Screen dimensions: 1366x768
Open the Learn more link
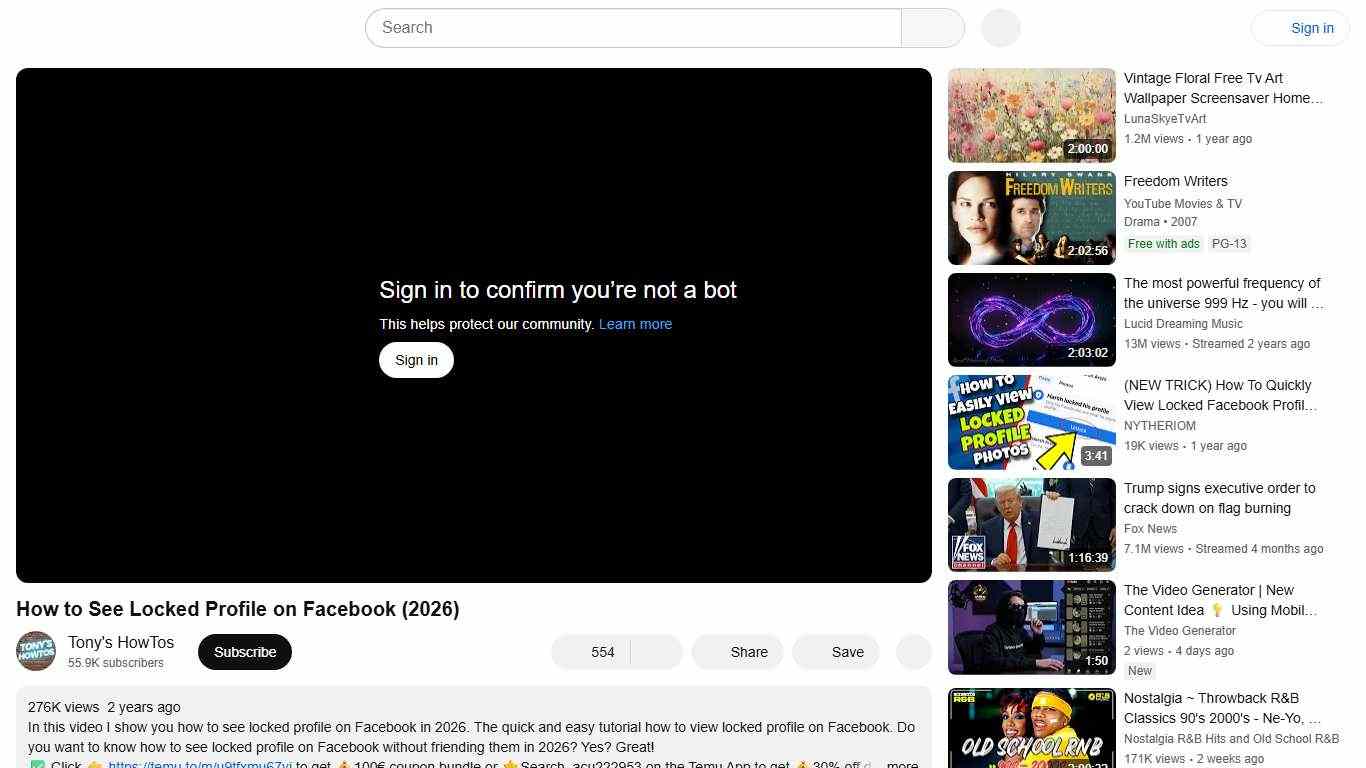(x=634, y=323)
